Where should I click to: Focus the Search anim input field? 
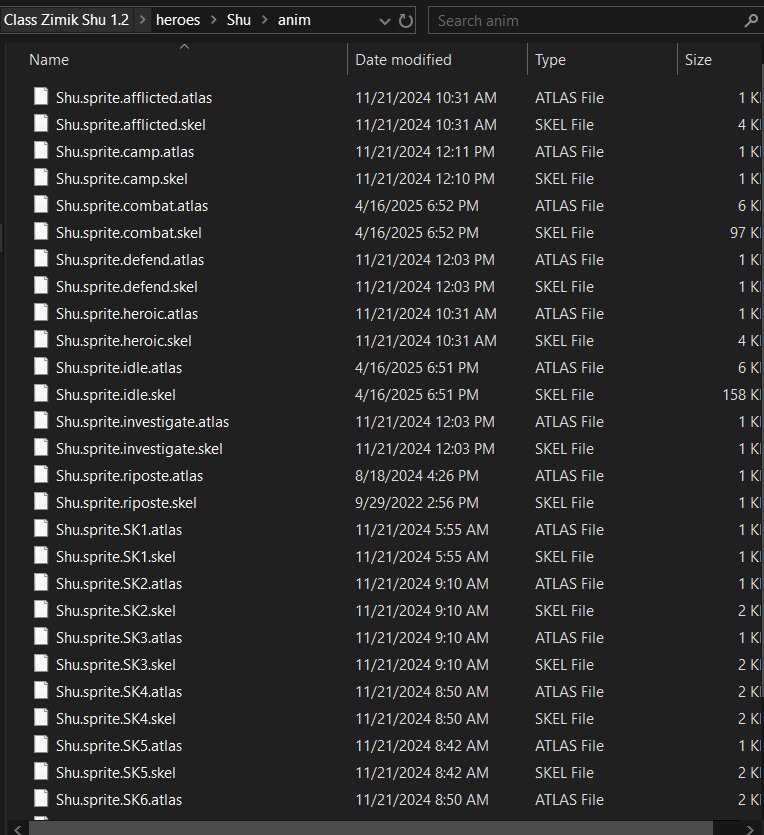coord(586,21)
